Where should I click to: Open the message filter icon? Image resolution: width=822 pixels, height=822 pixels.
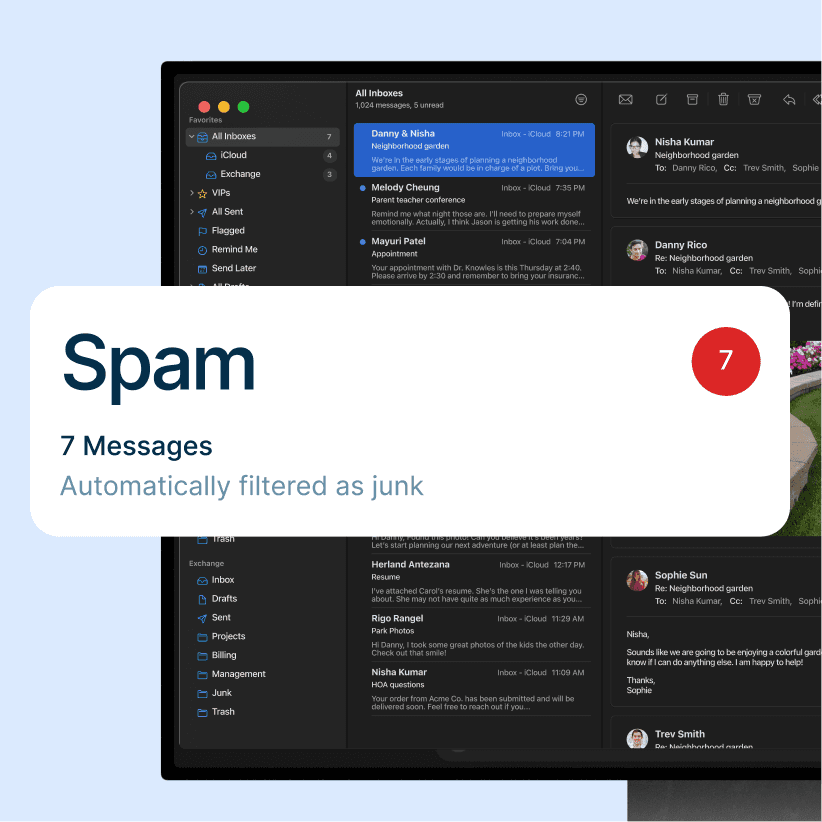[x=580, y=99]
